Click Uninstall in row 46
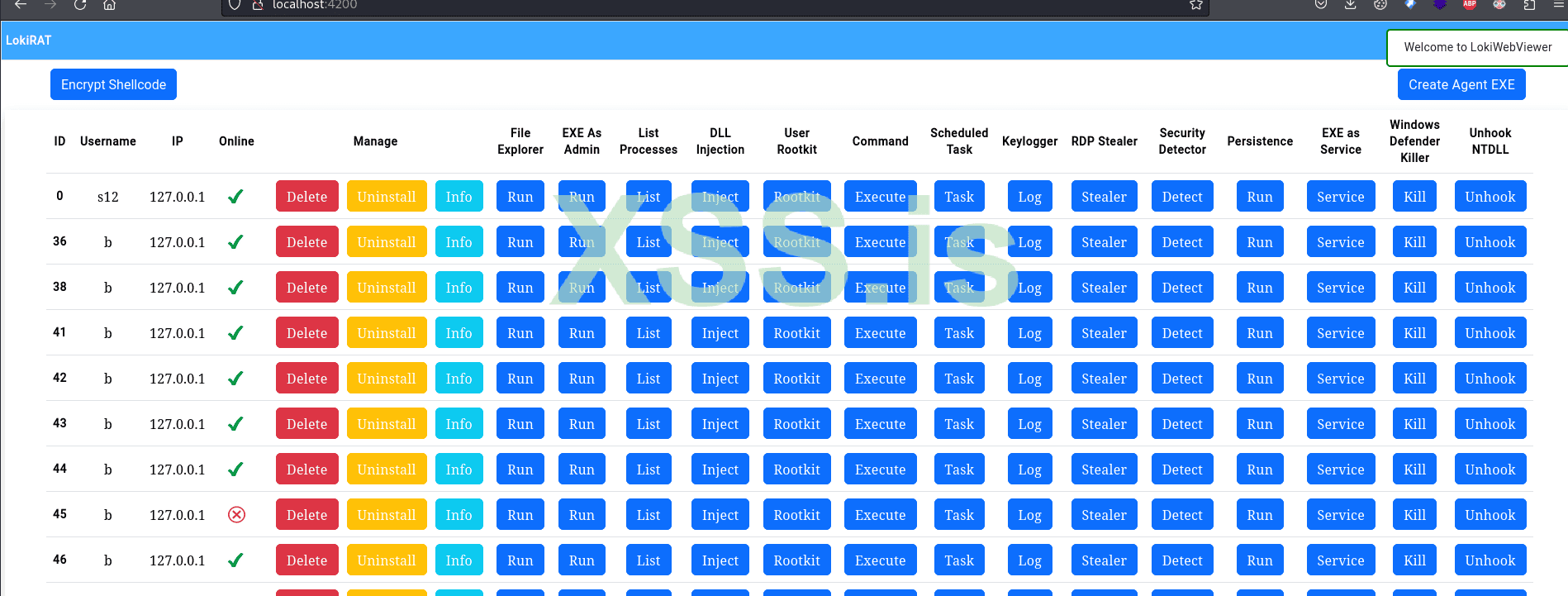 (387, 560)
